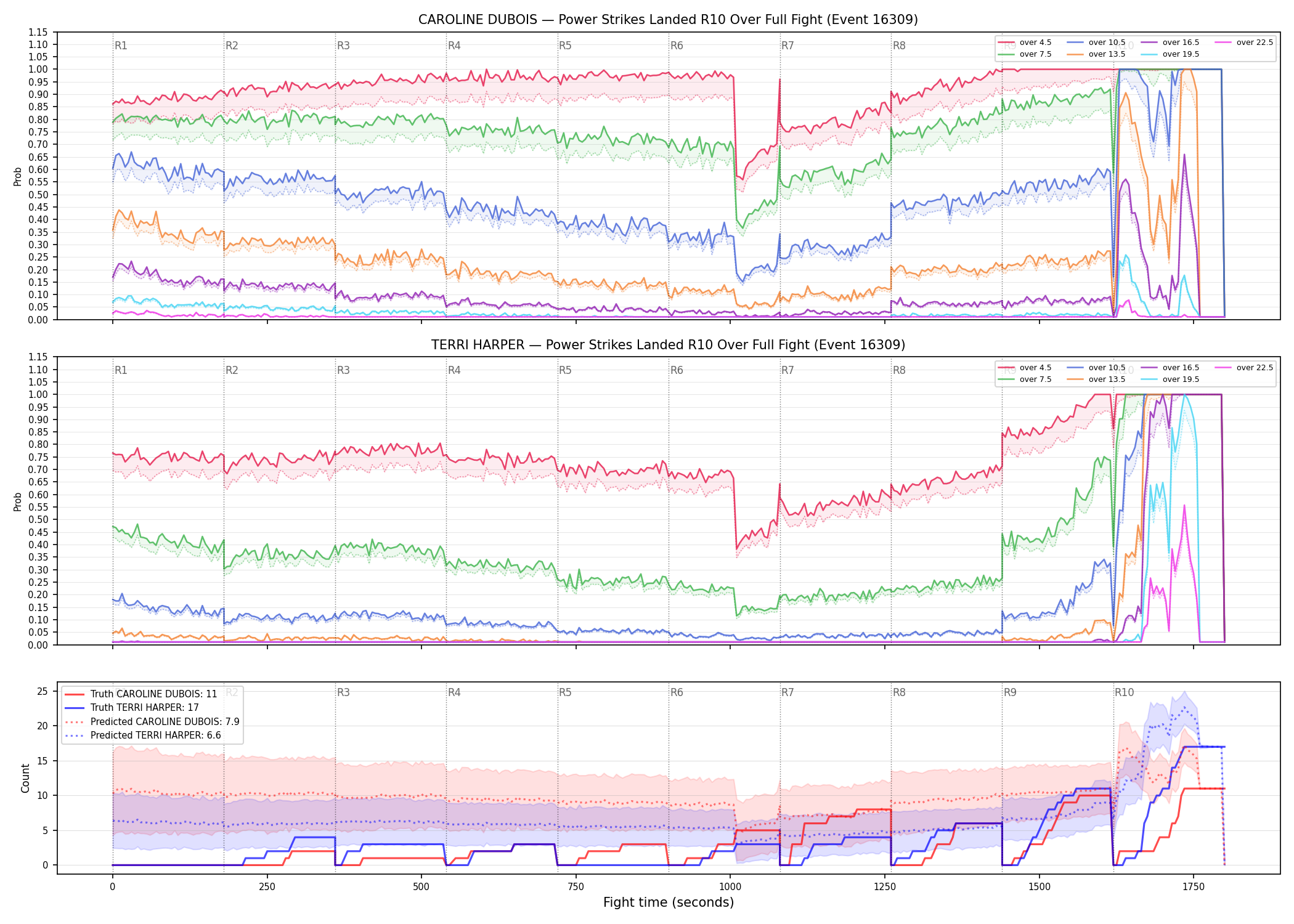Click R5 round marker in the Count chart
The image size is (1294, 924).
565,692
